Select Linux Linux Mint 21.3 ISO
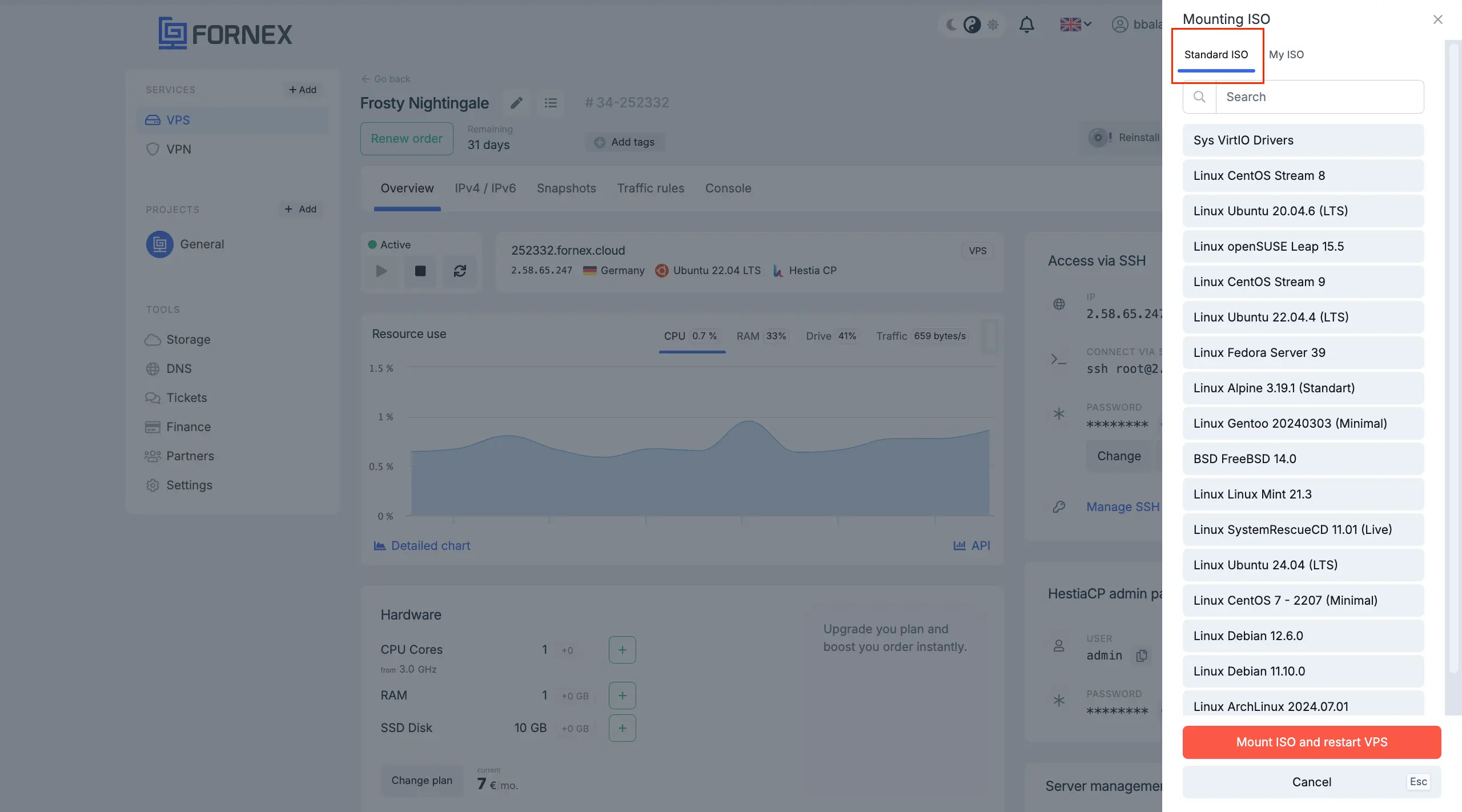The image size is (1462, 812). [x=1303, y=495]
